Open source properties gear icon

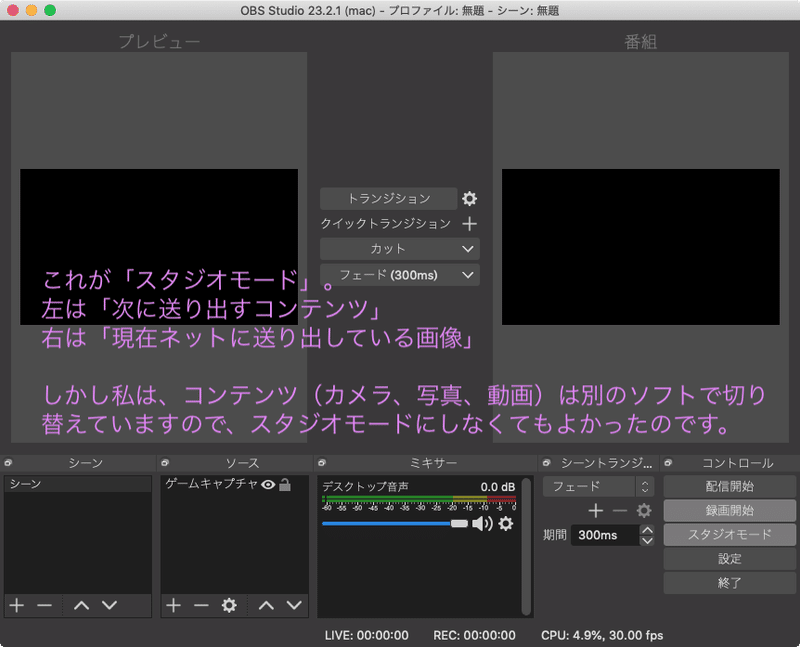(x=229, y=605)
